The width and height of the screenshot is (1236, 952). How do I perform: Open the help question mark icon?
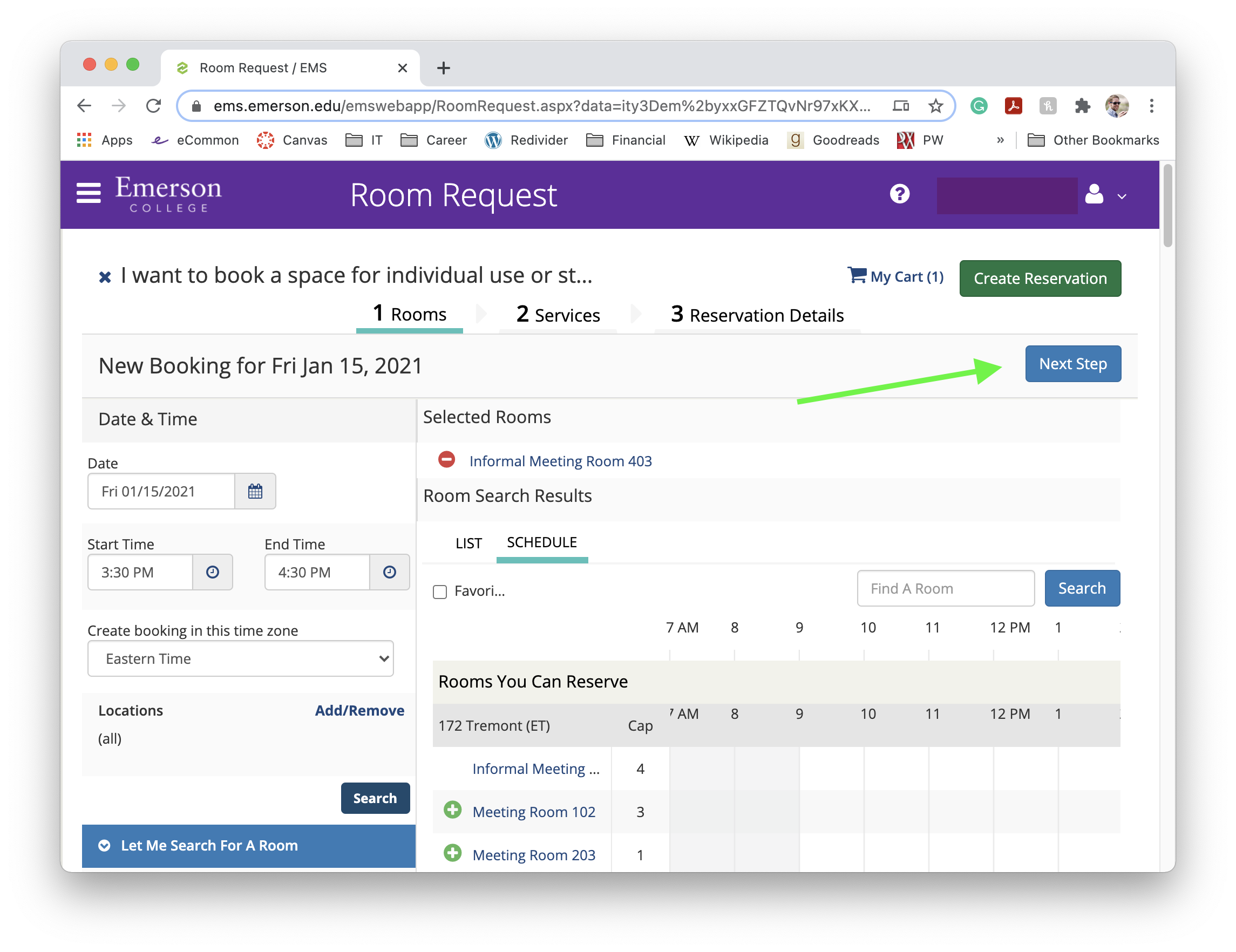[x=899, y=194]
